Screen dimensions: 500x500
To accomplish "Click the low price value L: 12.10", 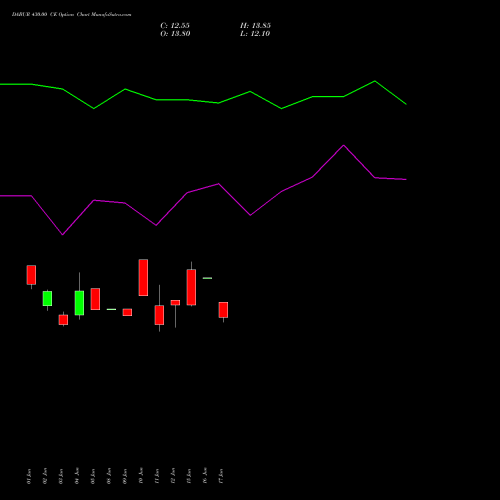I will (255, 34).
